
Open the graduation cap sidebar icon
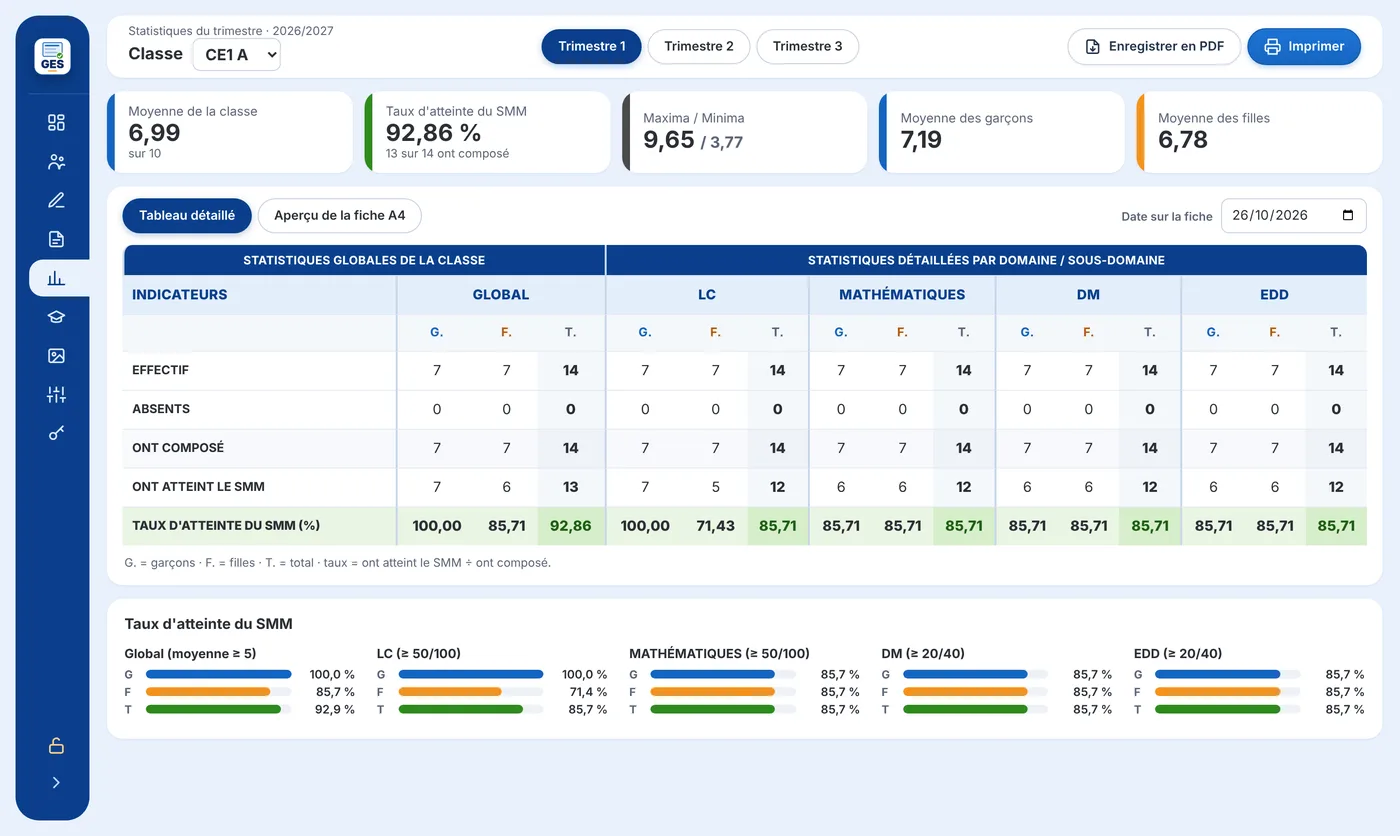pyautogui.click(x=56, y=317)
